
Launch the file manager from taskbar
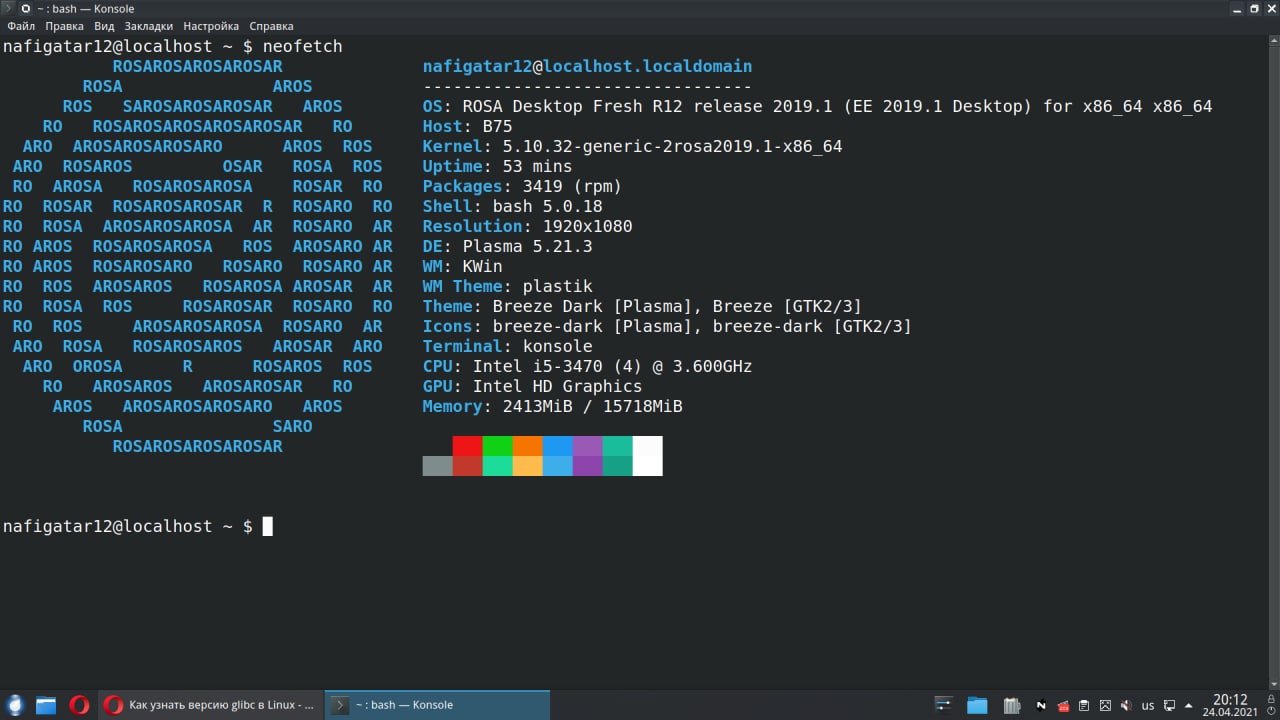pos(46,705)
